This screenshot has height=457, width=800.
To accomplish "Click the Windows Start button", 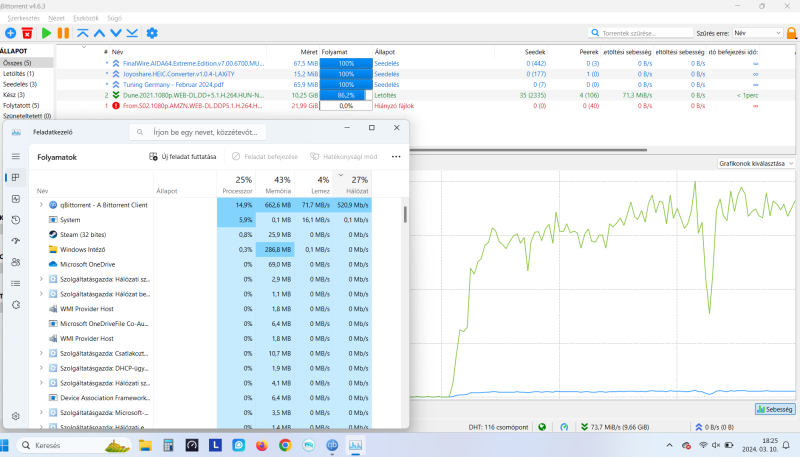I will (5, 445).
